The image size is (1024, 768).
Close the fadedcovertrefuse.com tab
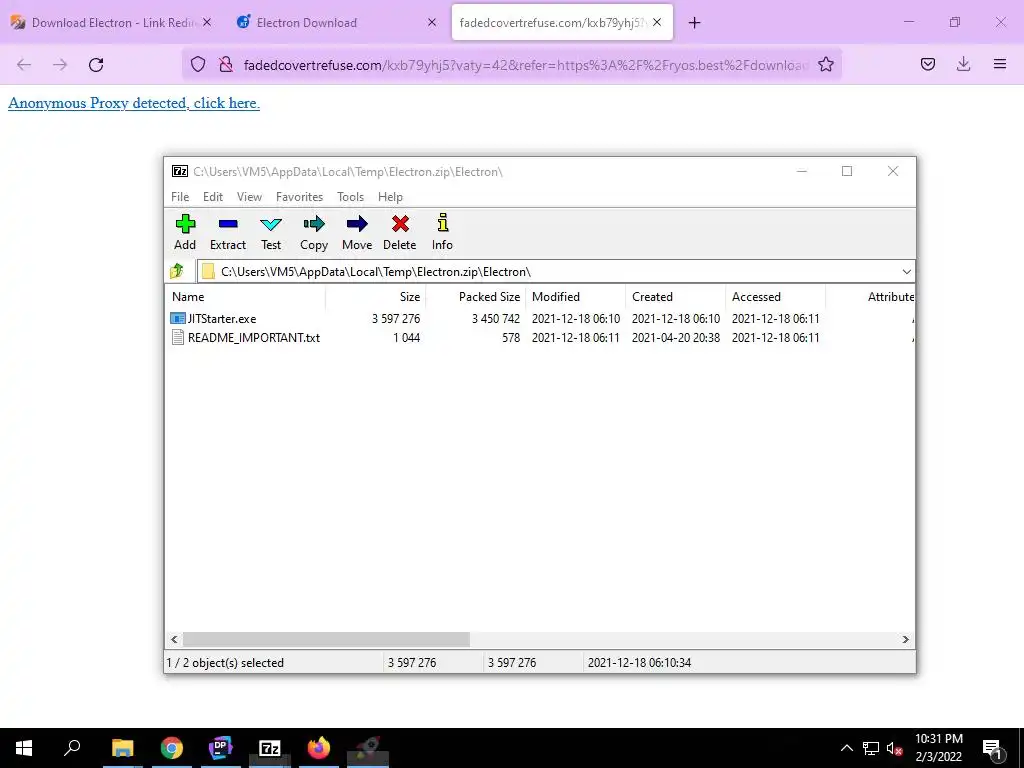pos(657,22)
